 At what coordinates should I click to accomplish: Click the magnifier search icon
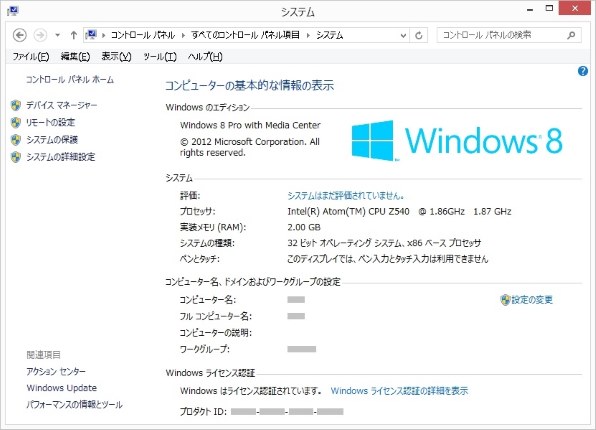point(571,35)
